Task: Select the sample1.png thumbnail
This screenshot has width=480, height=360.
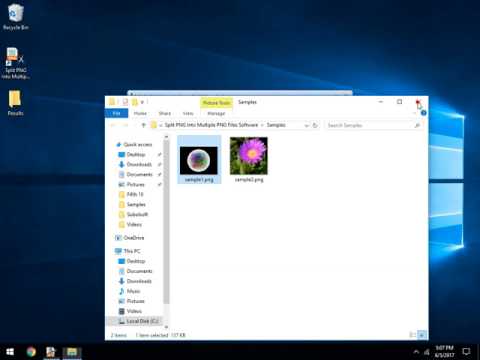Action: 199,160
